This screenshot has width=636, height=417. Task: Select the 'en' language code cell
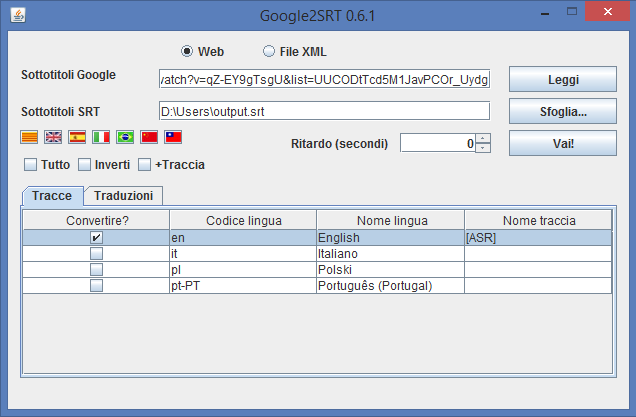(x=243, y=238)
